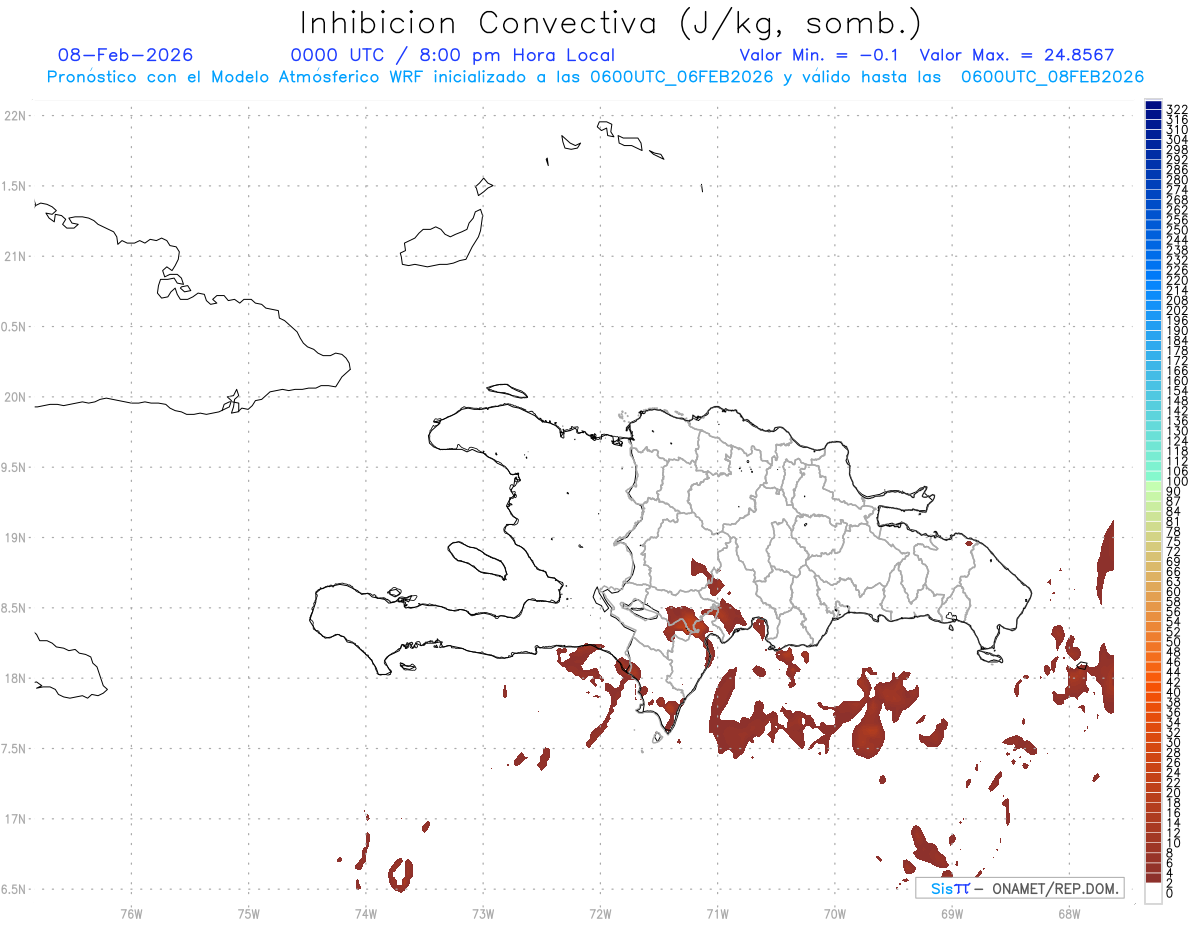Viewport: 1200px width, 927px height.
Task: Click the '71W' longitude label
Action: coord(717,913)
